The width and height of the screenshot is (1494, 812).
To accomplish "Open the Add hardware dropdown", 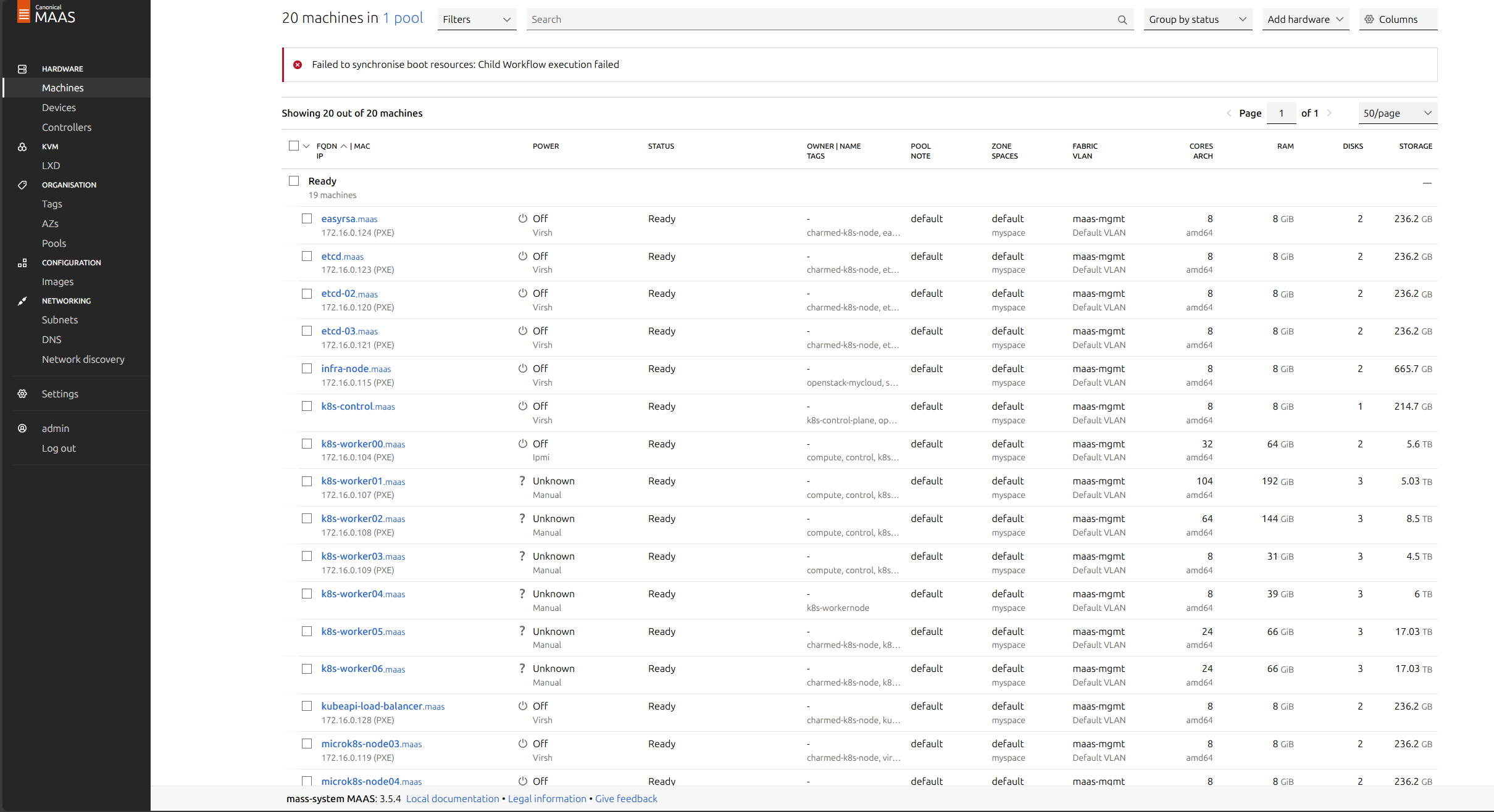I will coord(1304,20).
